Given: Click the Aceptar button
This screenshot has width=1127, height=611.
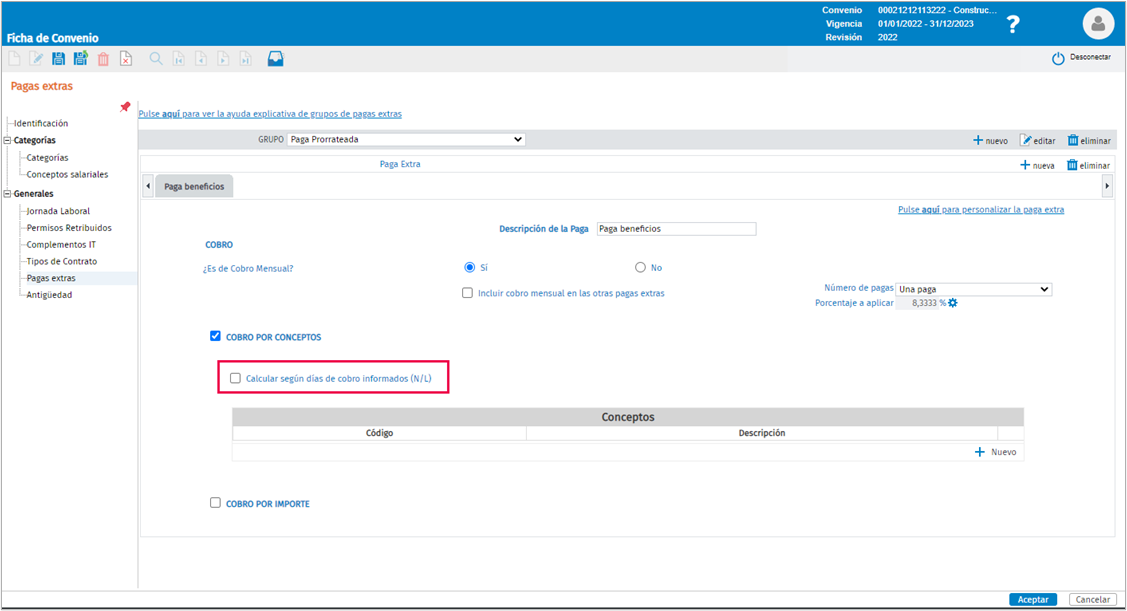Looking at the screenshot, I should coord(1033,599).
